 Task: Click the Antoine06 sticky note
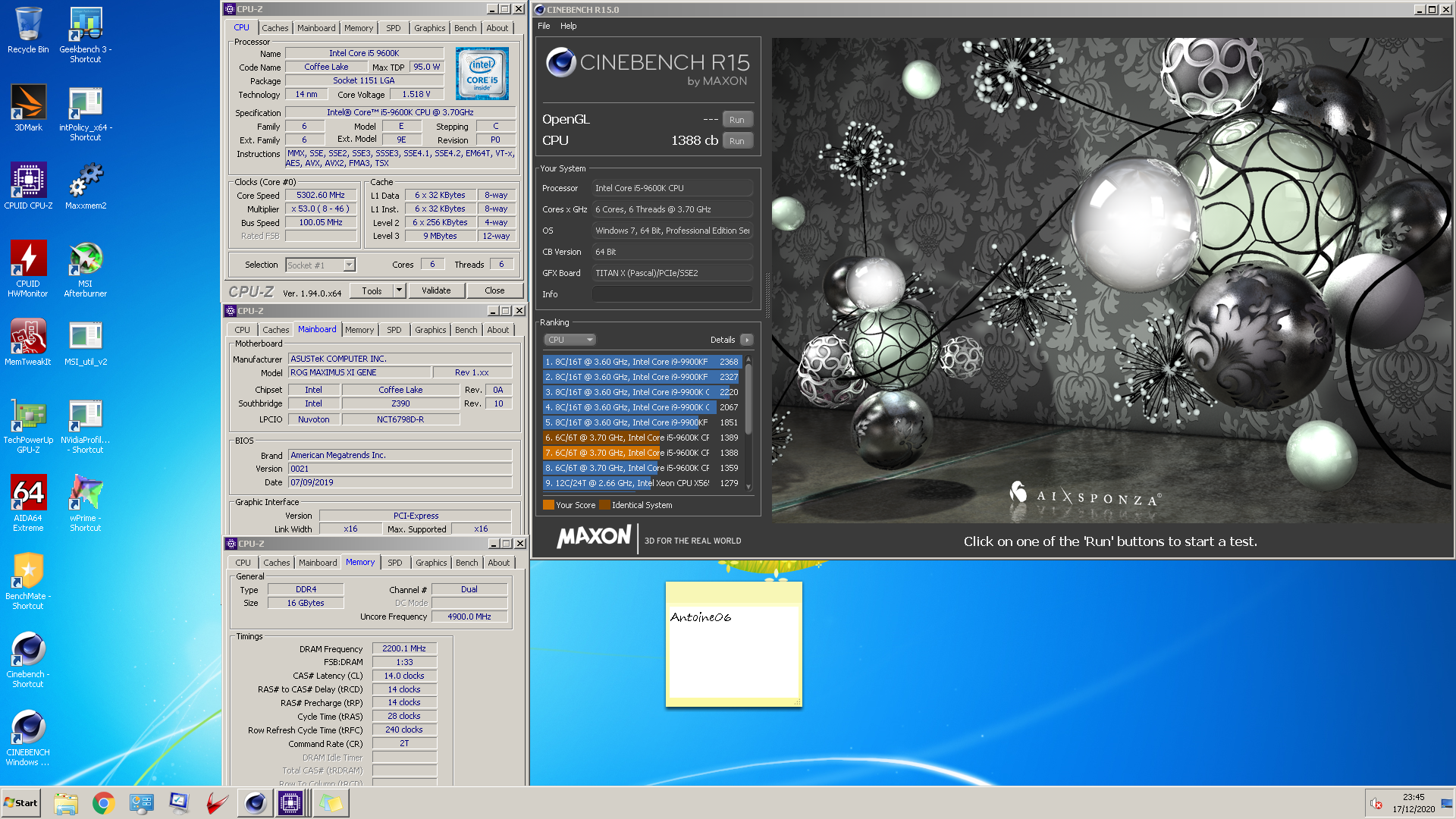click(x=733, y=645)
